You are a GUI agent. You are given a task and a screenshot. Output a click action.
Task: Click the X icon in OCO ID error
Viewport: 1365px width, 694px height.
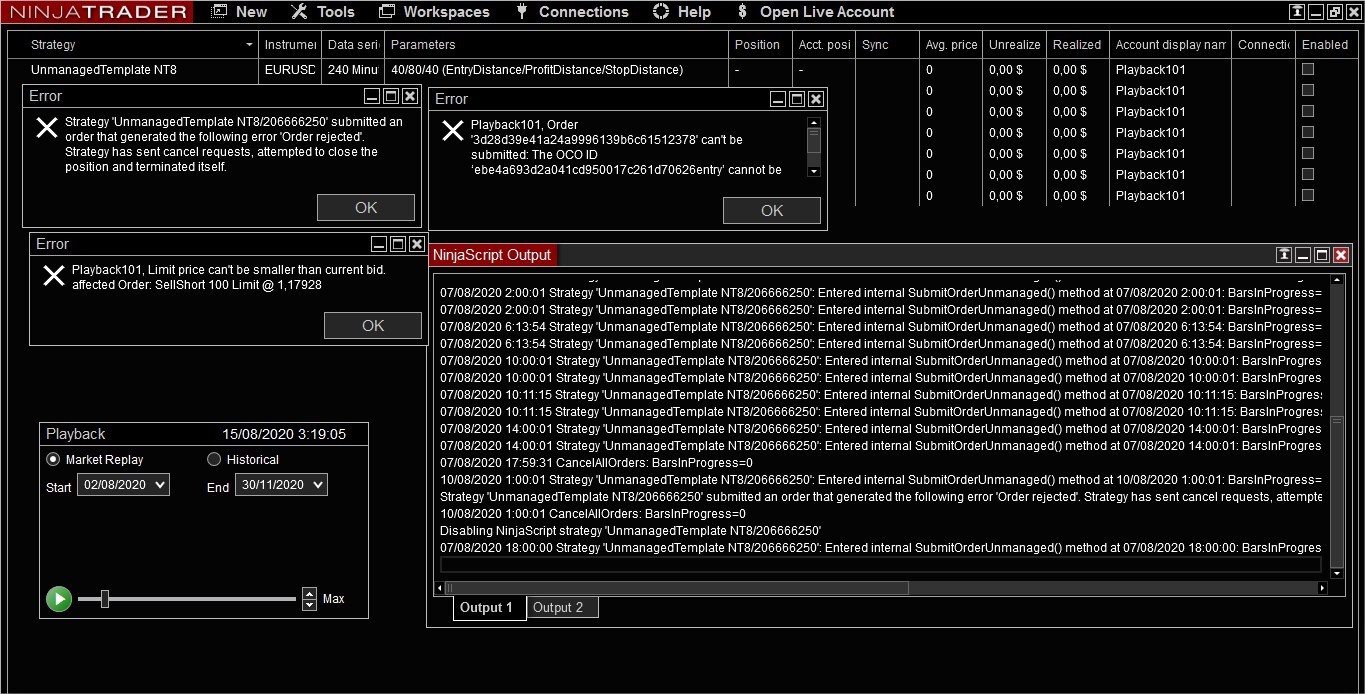tap(453, 130)
